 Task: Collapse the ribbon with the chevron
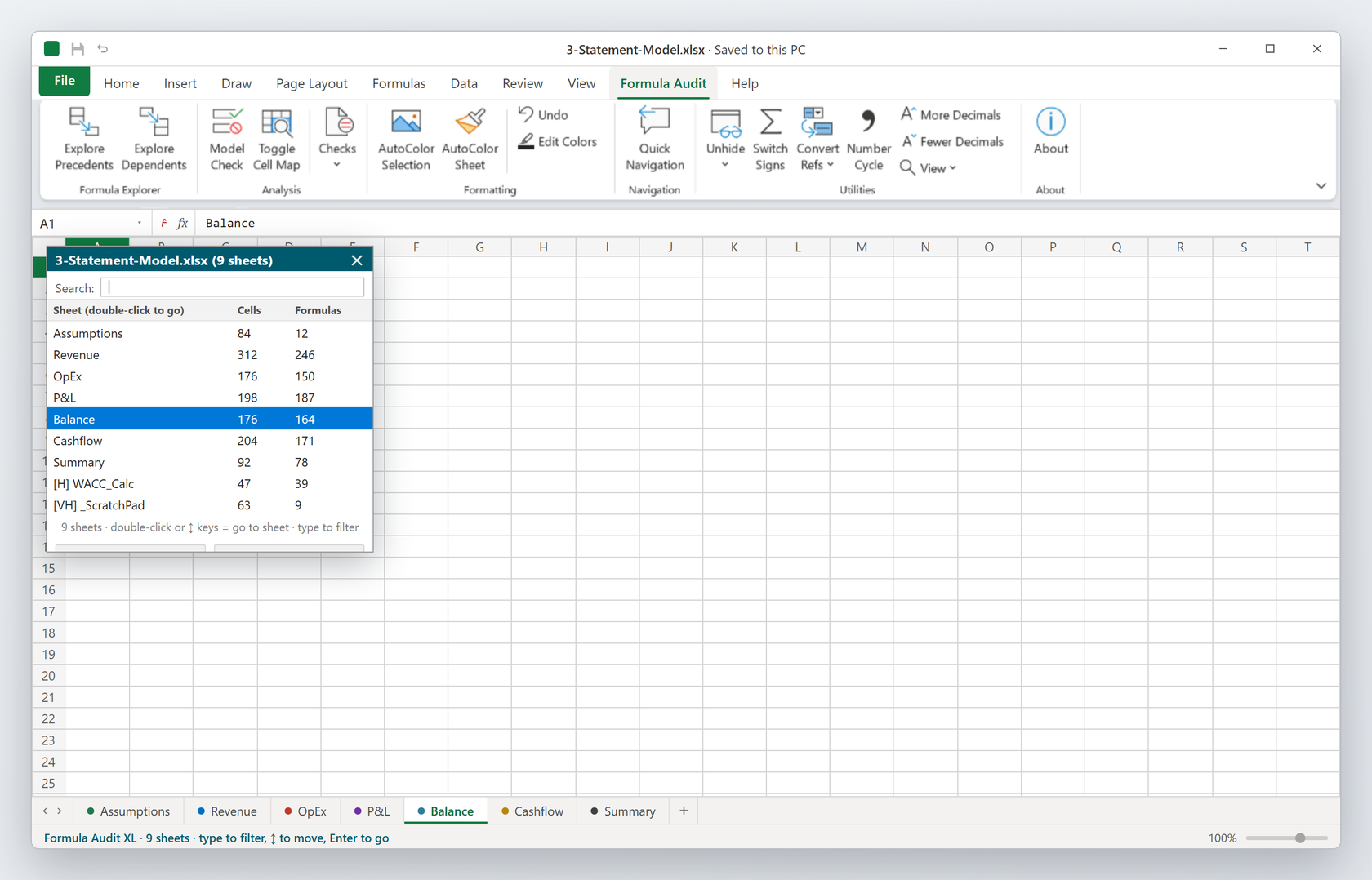(1321, 186)
